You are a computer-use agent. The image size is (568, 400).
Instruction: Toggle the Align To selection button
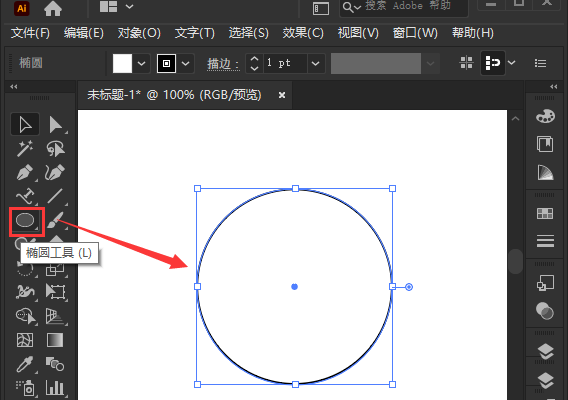493,63
